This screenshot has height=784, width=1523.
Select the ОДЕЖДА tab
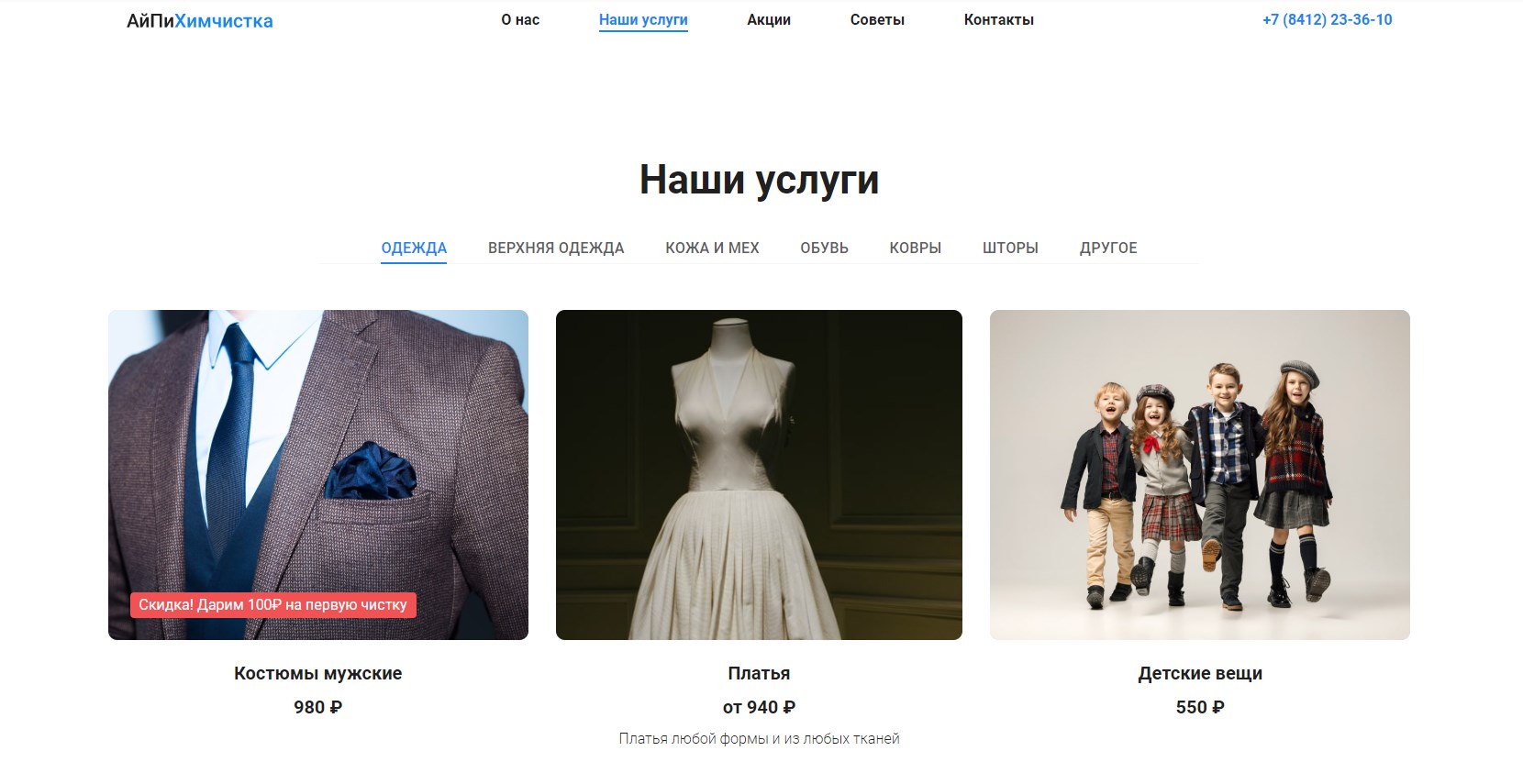coord(414,248)
